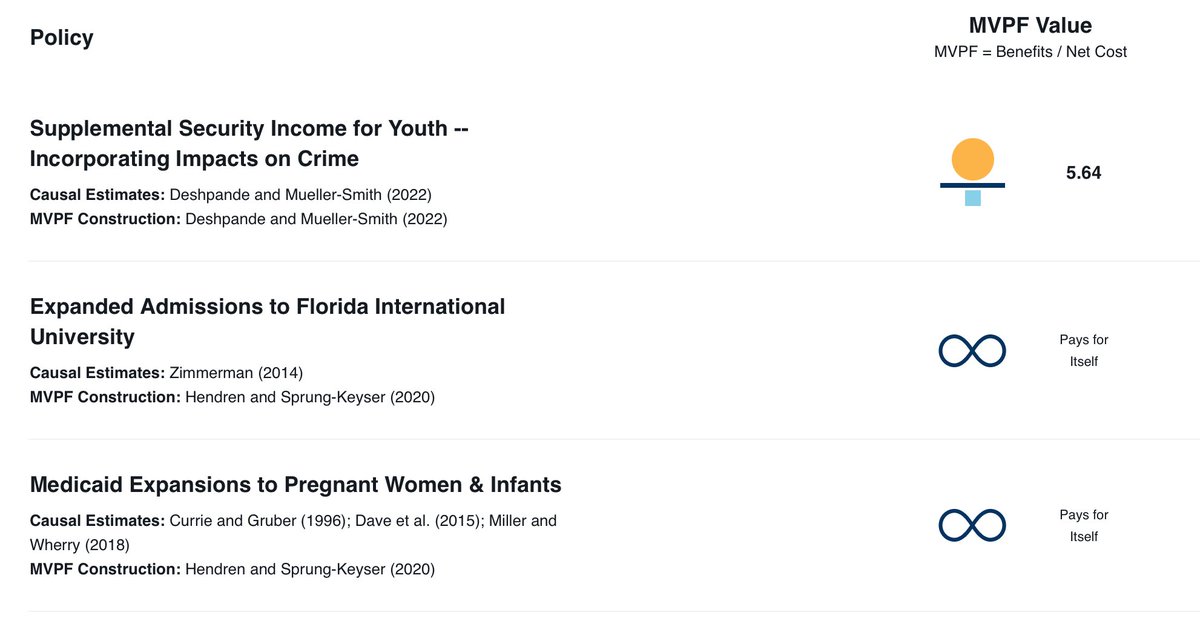
Task: Sort by the Policy column header
Action: [x=62, y=38]
